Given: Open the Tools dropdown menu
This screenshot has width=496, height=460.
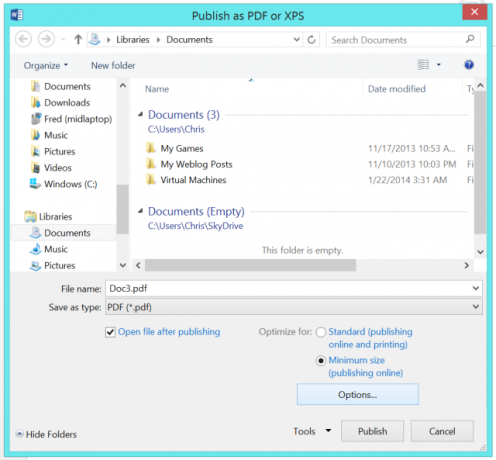Looking at the screenshot, I should click(312, 431).
